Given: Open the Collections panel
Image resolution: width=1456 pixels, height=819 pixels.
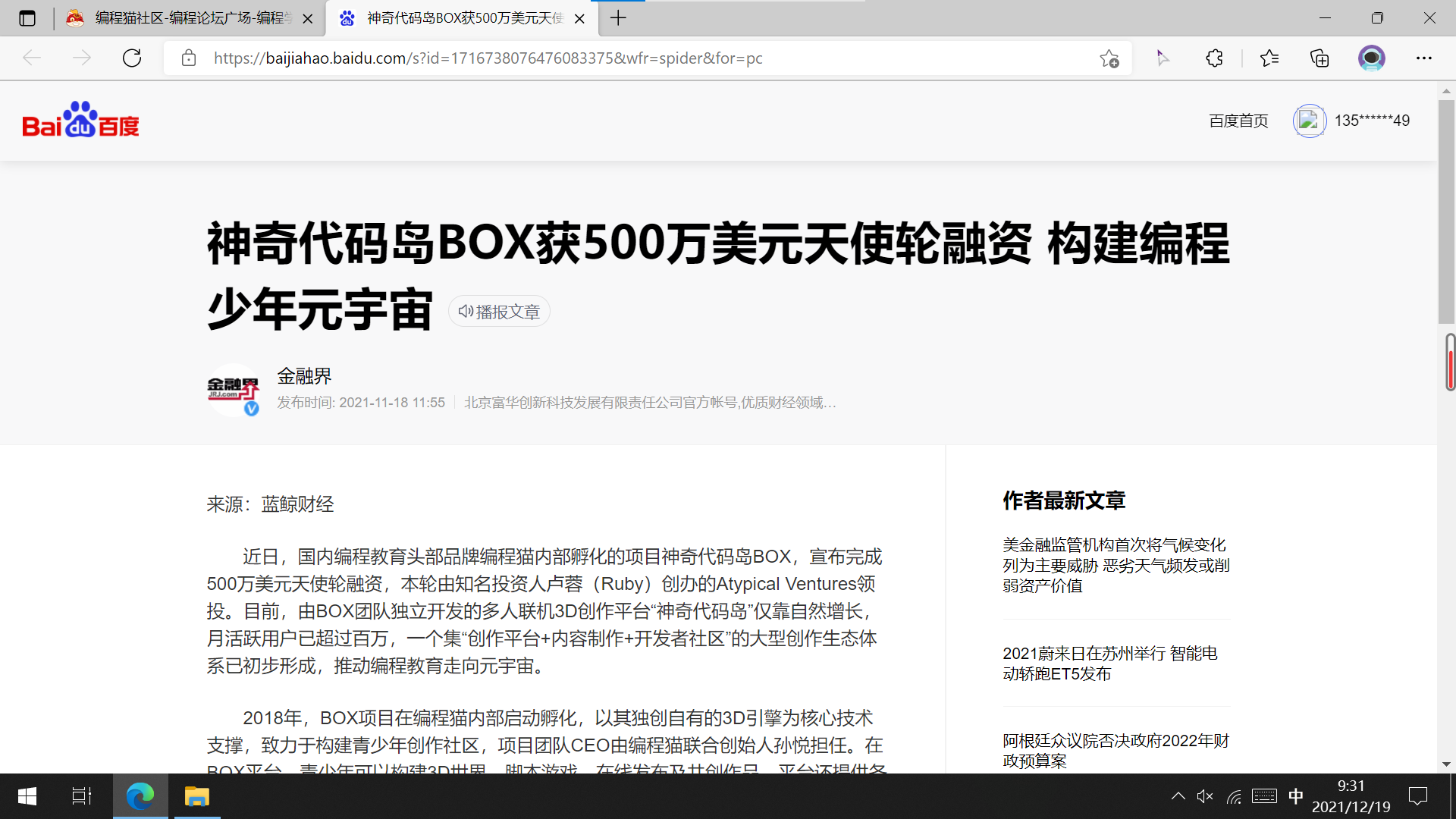Looking at the screenshot, I should pyautogui.click(x=1319, y=58).
